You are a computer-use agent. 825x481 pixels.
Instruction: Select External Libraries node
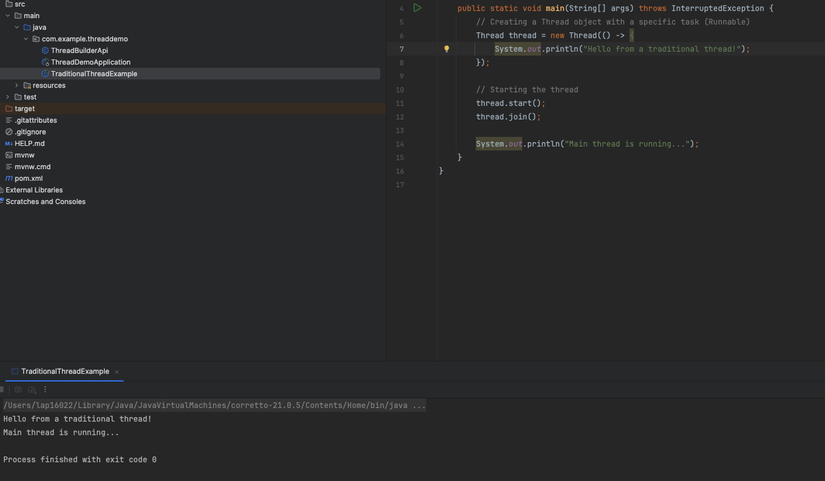34,190
